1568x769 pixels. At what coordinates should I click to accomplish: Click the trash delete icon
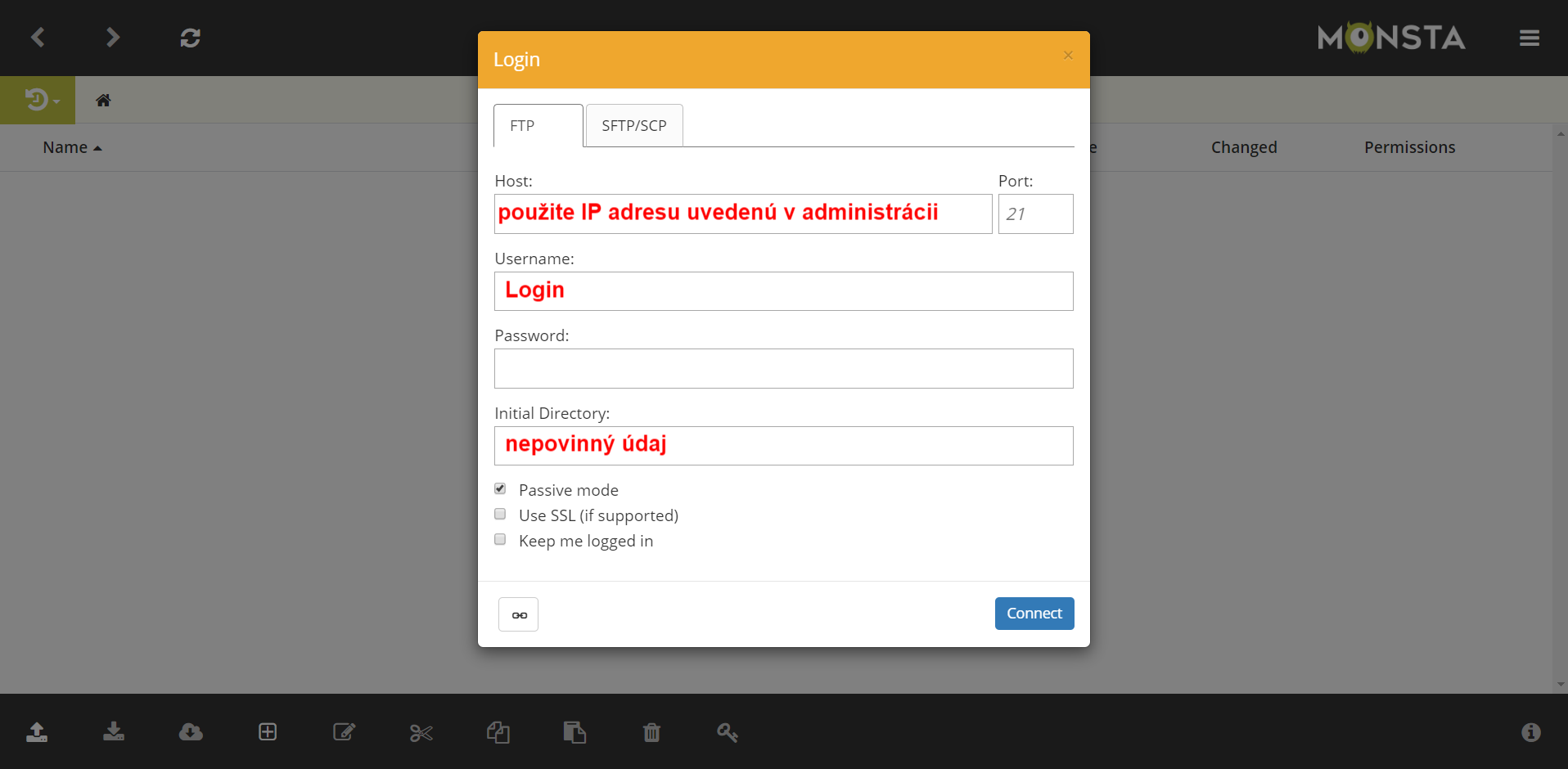(651, 732)
